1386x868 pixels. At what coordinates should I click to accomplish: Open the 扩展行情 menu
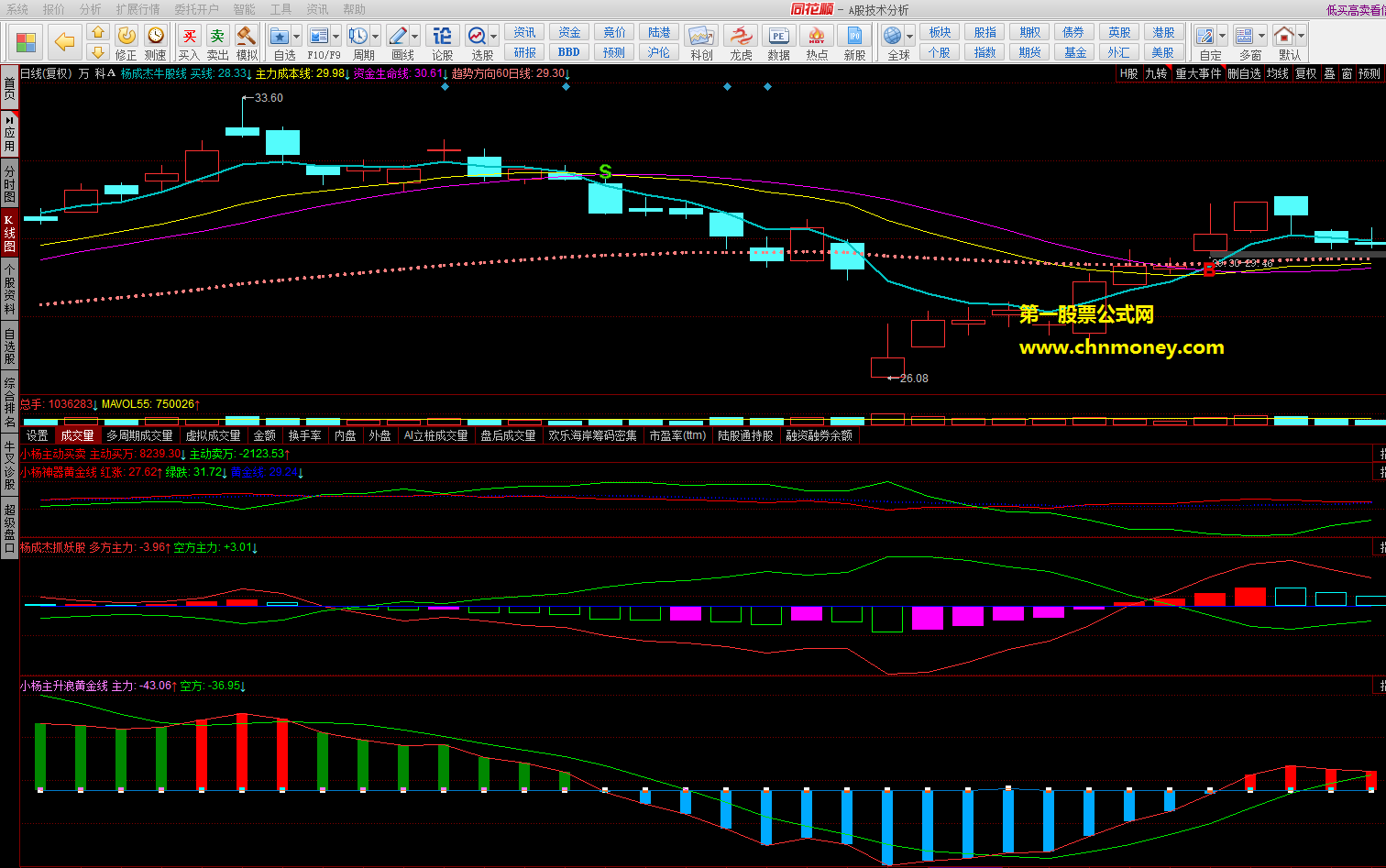click(137, 9)
